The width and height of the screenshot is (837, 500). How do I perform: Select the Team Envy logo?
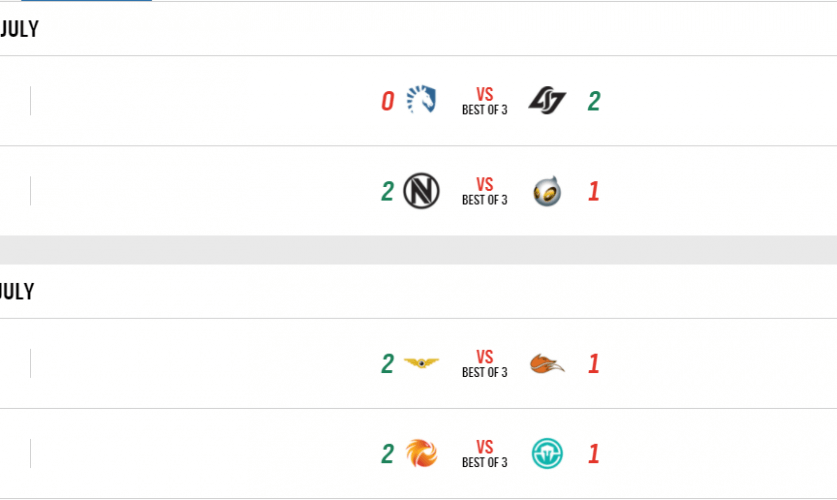coord(421,191)
